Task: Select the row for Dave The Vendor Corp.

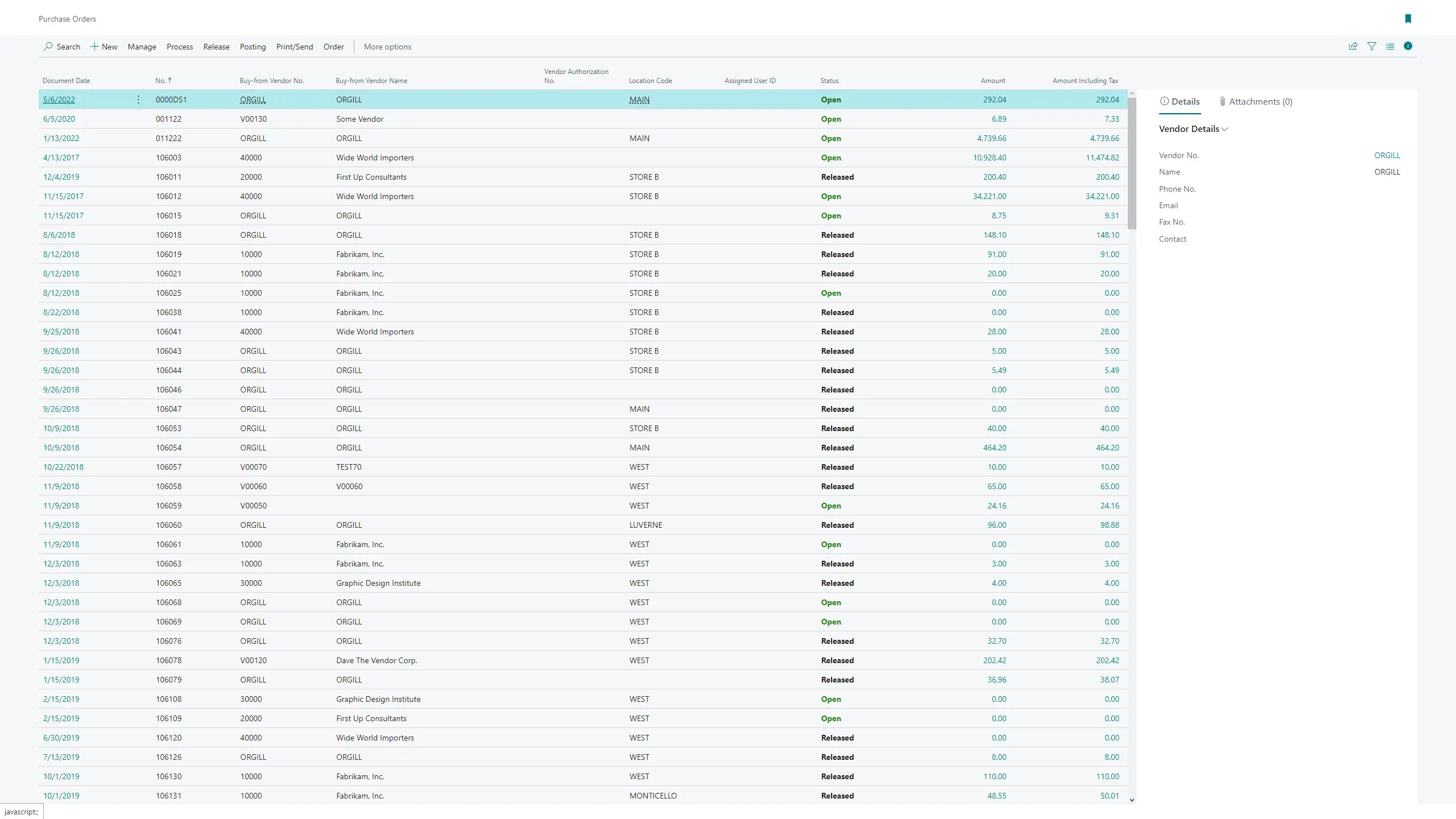Action: (376, 660)
